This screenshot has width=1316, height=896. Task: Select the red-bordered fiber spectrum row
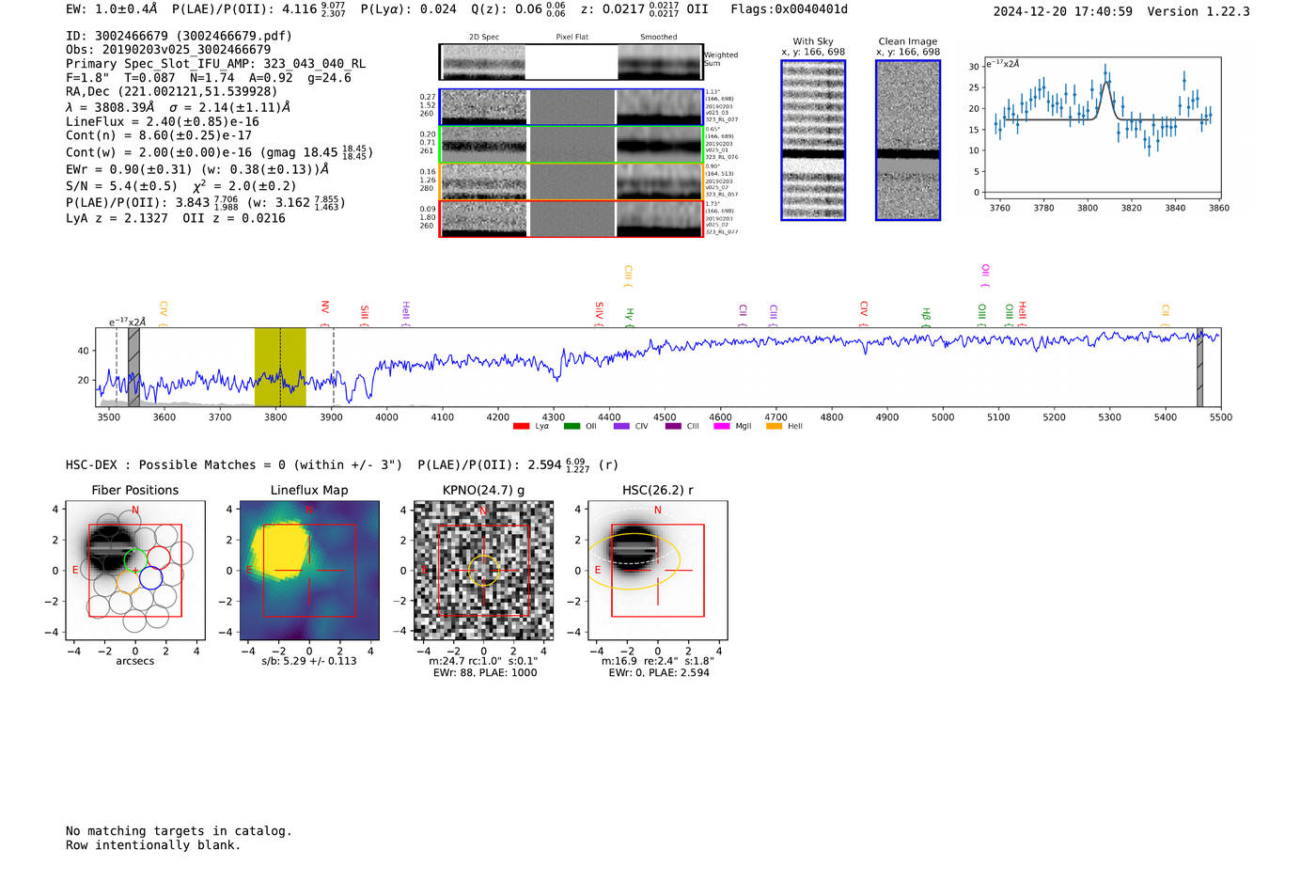pyautogui.click(x=572, y=219)
